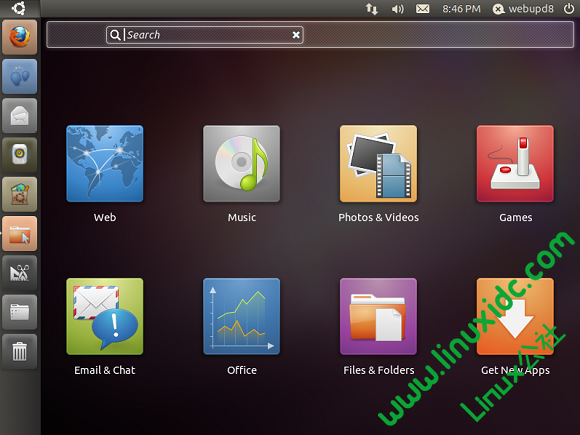The height and width of the screenshot is (435, 580).
Task: Click the "Files & Folders" label
Action: pos(379,370)
